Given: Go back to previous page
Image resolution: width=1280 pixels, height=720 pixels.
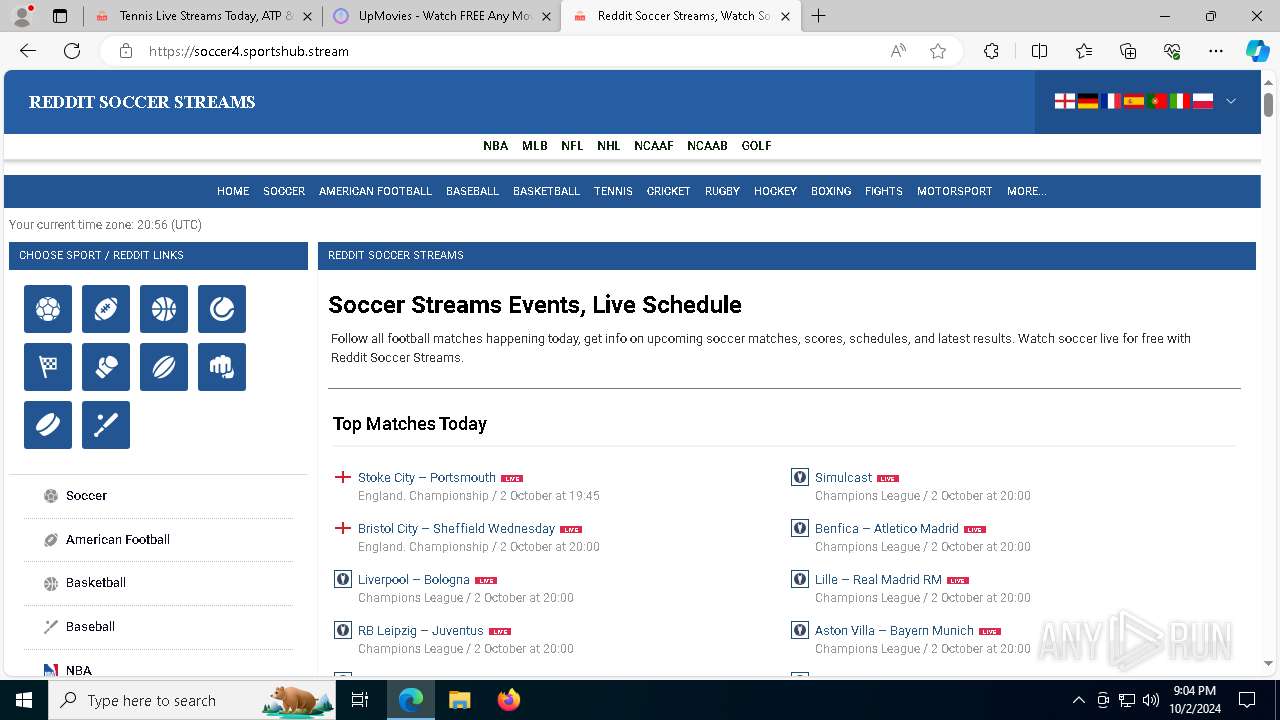Looking at the screenshot, I should (x=28, y=51).
